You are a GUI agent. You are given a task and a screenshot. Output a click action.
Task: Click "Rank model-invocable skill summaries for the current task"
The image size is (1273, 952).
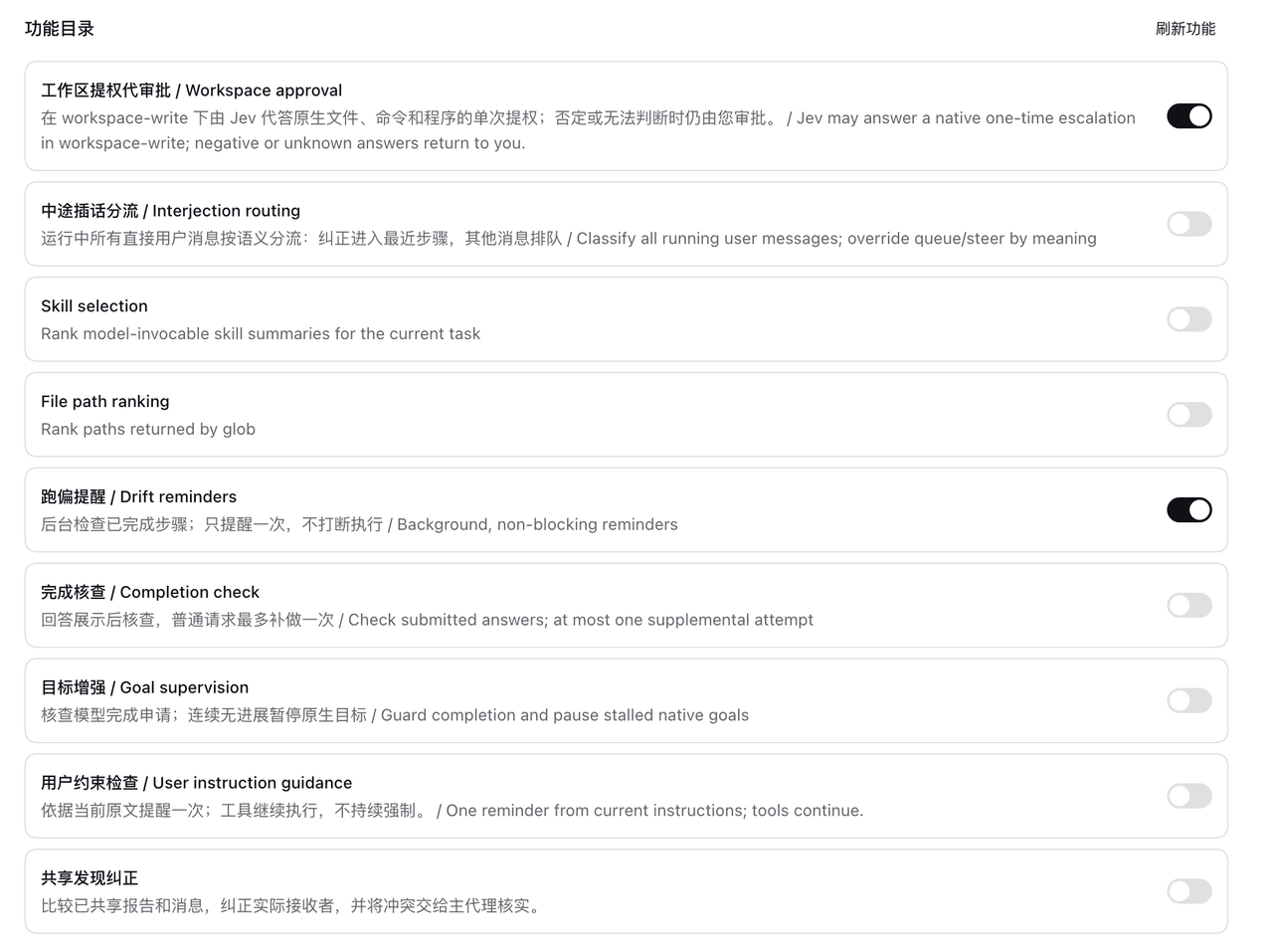click(261, 334)
